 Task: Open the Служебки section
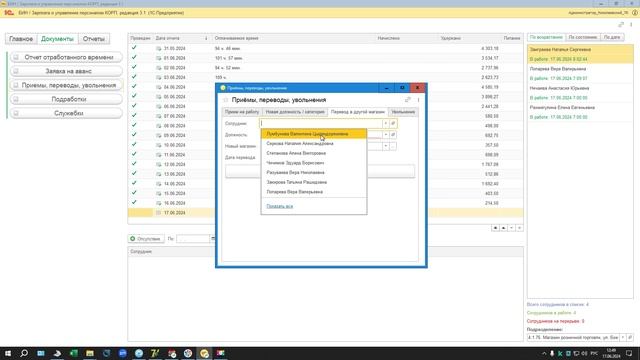pos(66,113)
